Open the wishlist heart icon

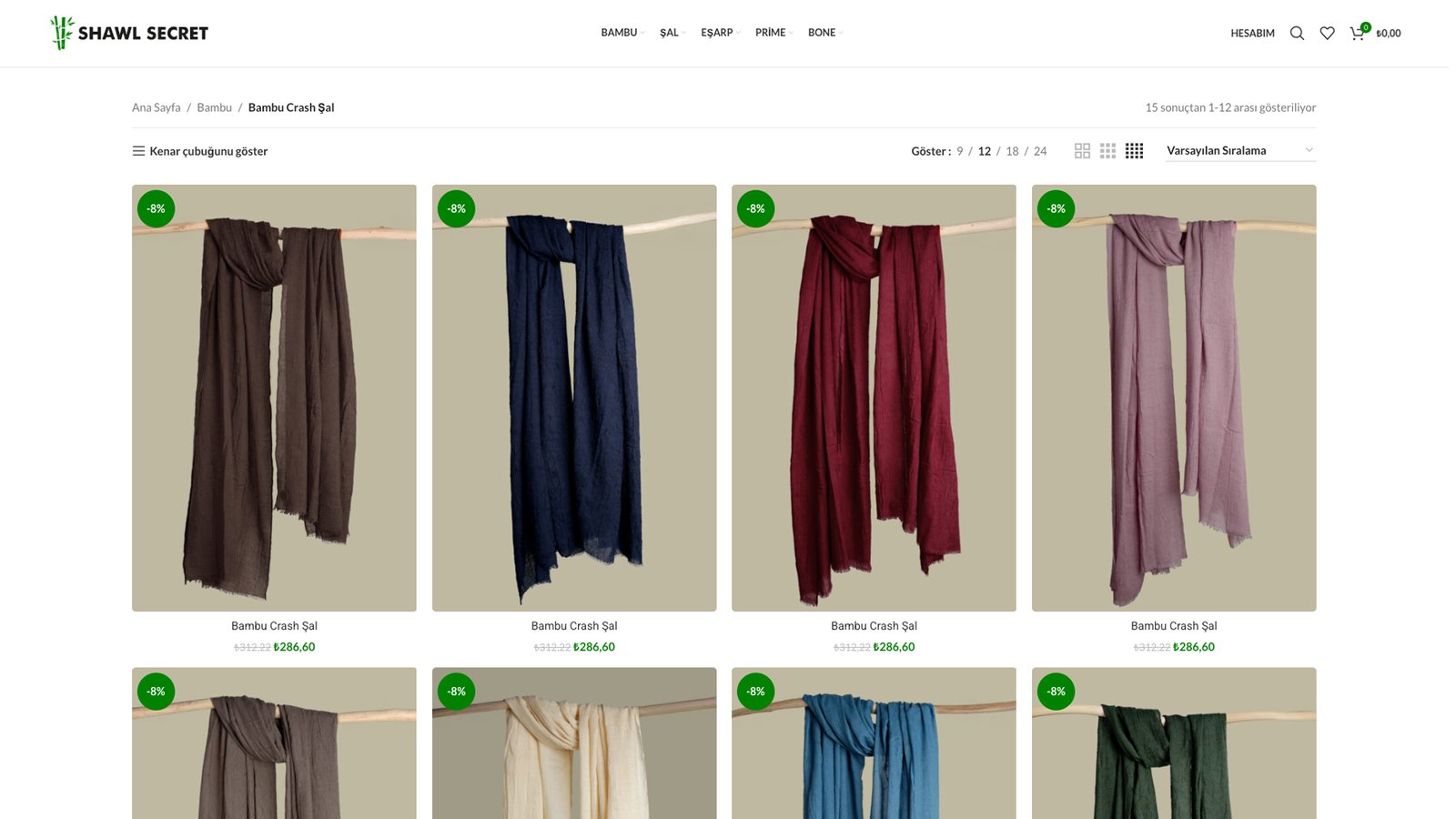pyautogui.click(x=1327, y=33)
